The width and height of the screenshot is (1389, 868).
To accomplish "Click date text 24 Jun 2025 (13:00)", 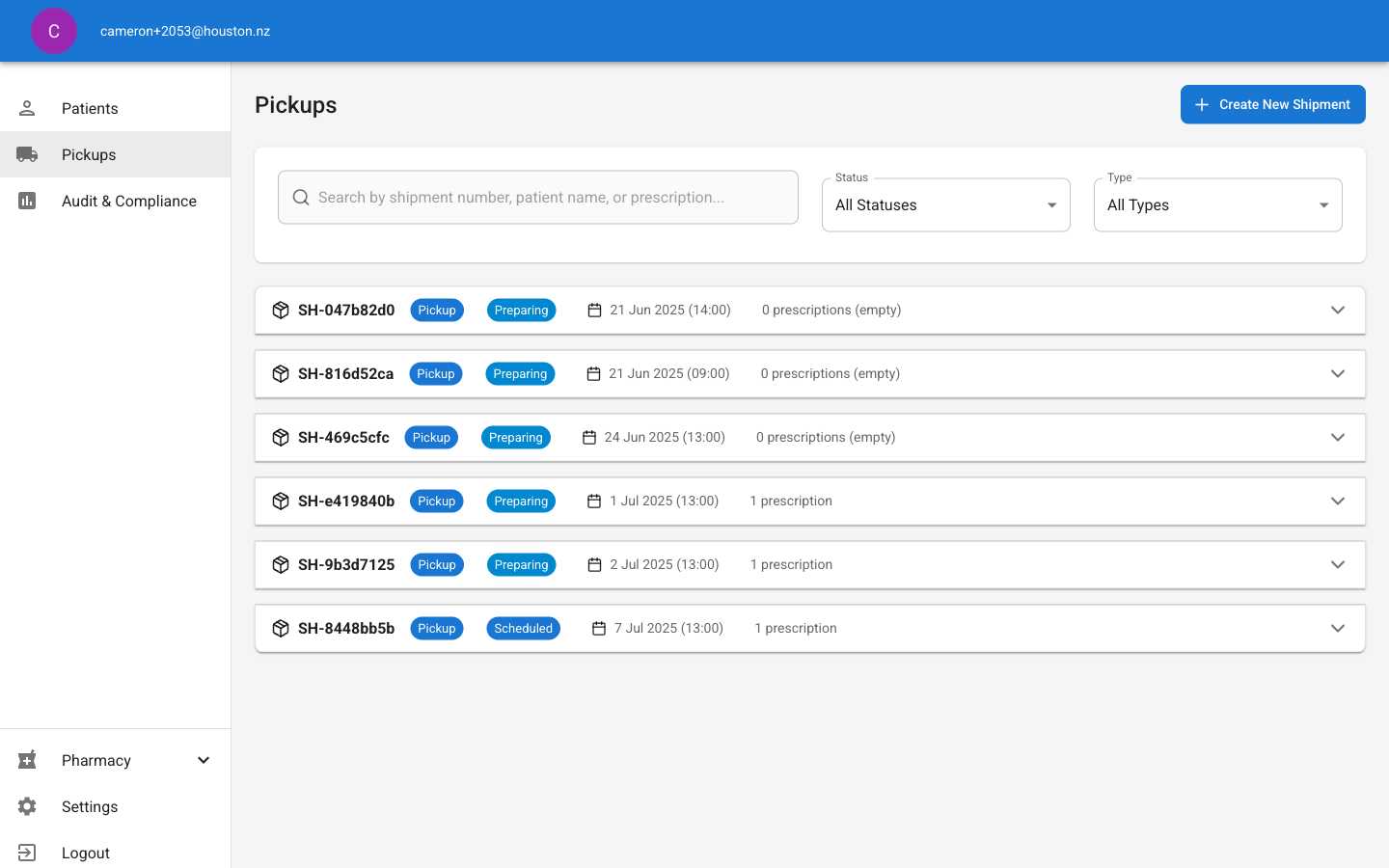I will click(x=665, y=437).
